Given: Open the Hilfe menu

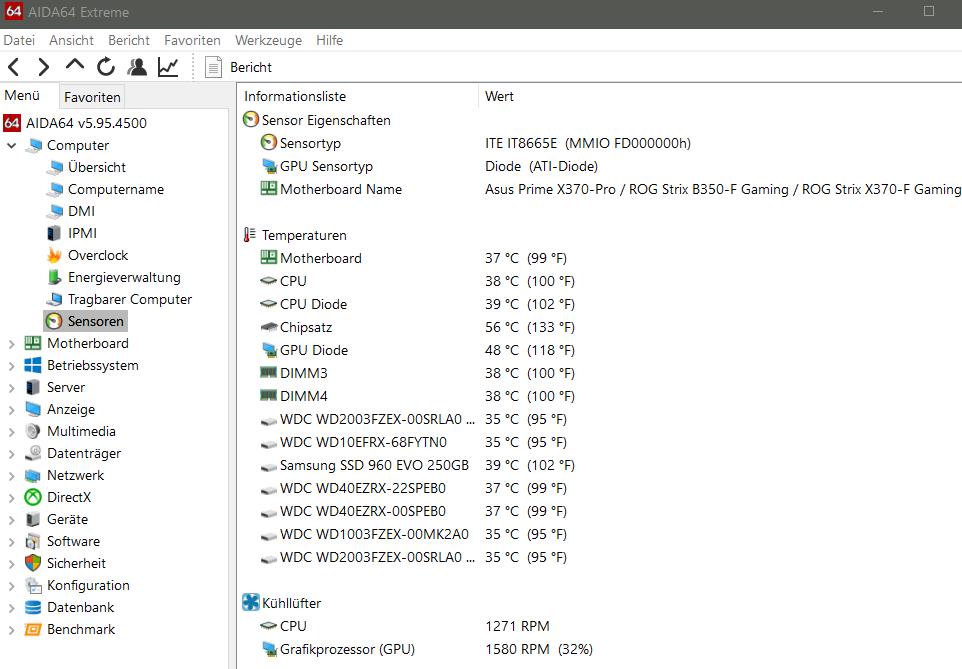Looking at the screenshot, I should point(329,41).
